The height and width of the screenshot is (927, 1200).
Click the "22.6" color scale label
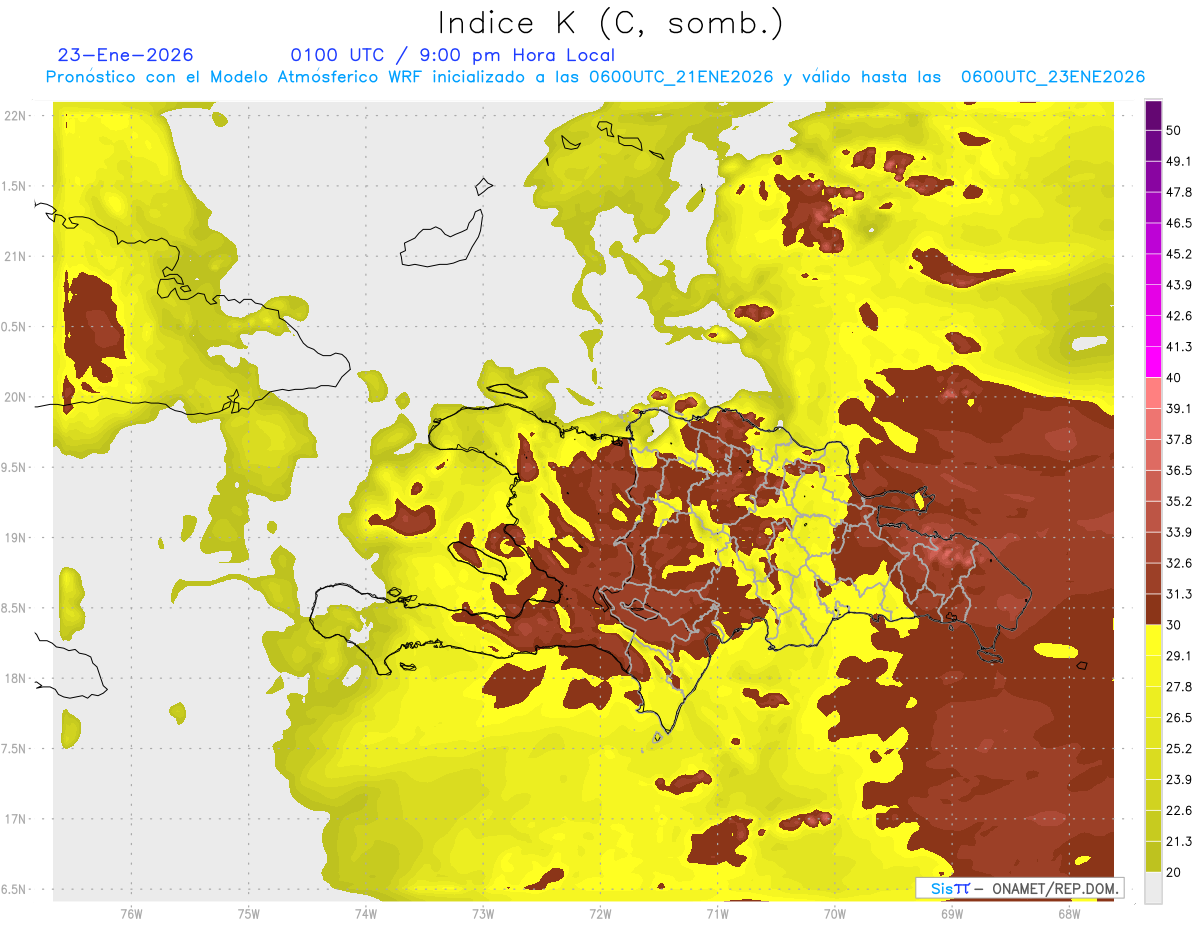(1179, 810)
